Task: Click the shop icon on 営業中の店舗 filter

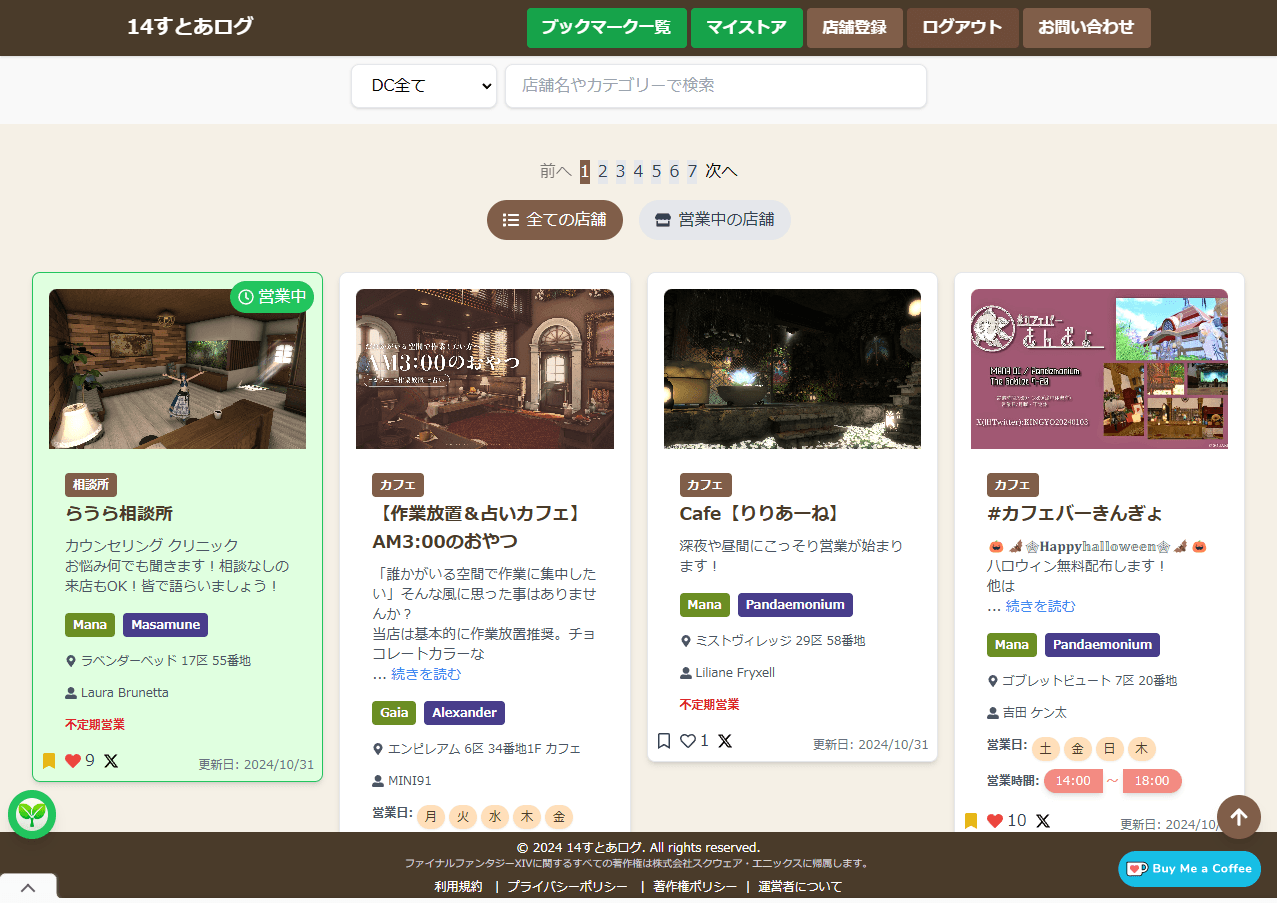Action: [x=663, y=219]
